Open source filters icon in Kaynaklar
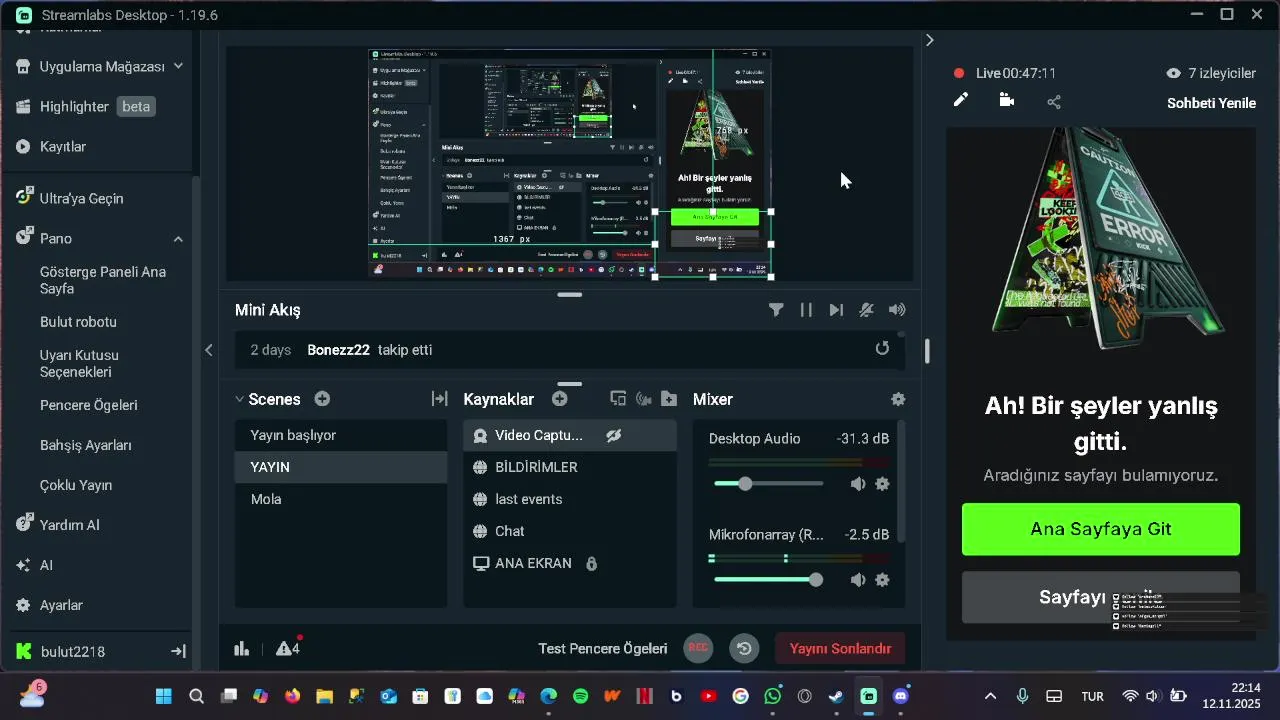This screenshot has height=720, width=1280. 644,398
